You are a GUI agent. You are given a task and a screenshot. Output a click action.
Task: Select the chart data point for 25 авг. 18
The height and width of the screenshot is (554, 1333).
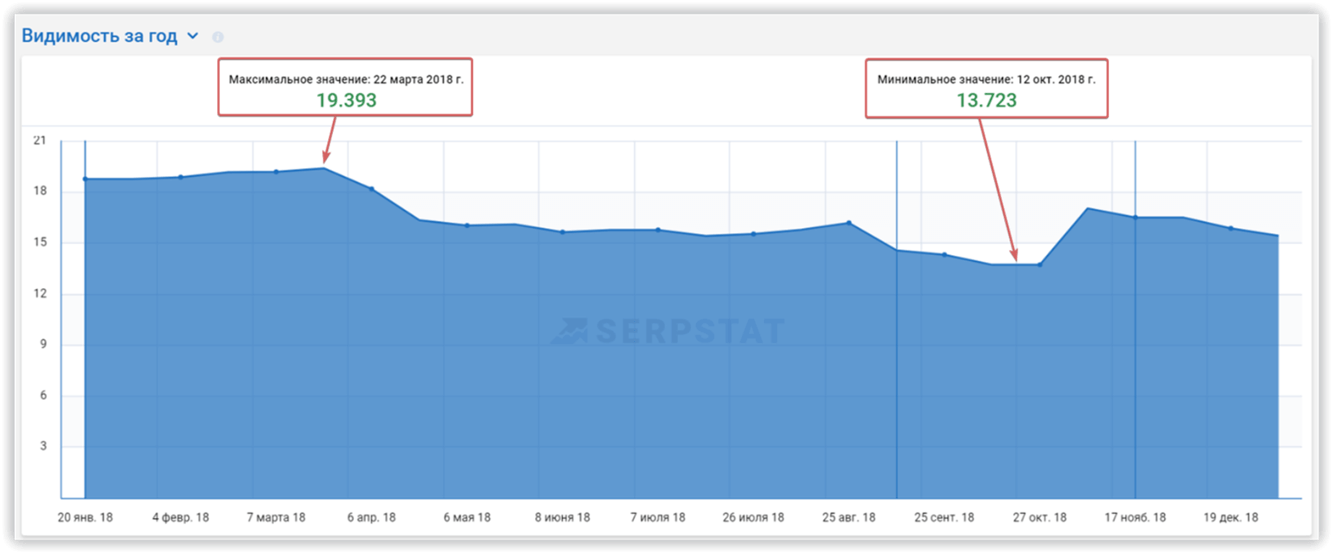pyautogui.click(x=849, y=223)
